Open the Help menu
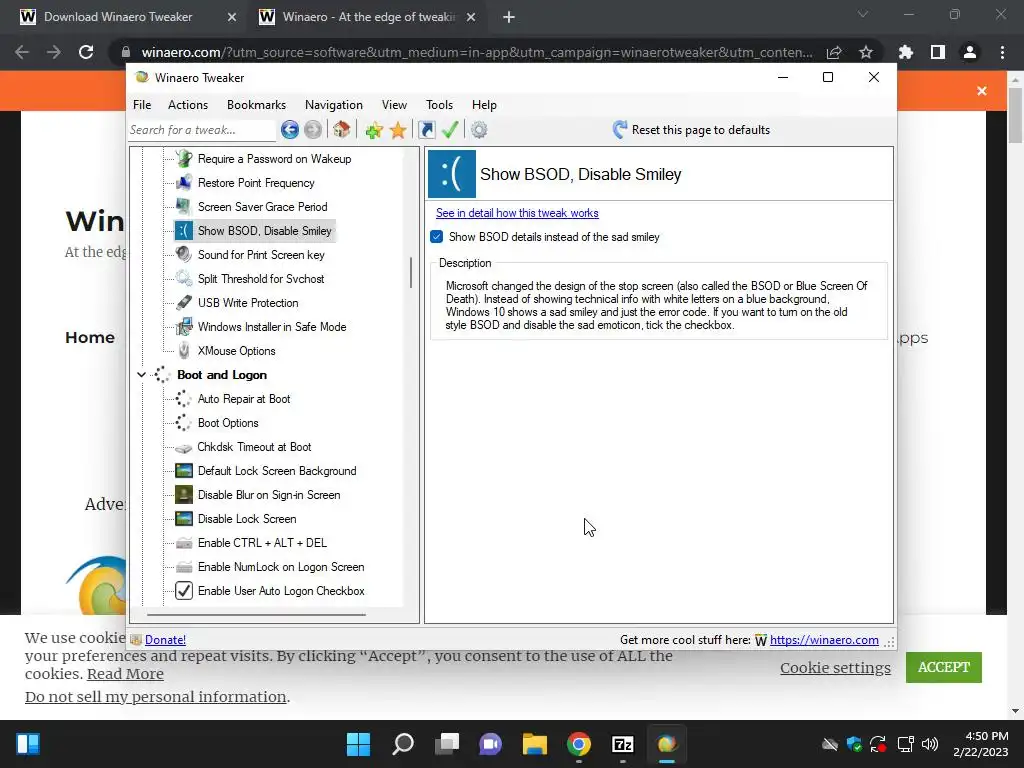This screenshot has height=768, width=1024. pos(485,104)
